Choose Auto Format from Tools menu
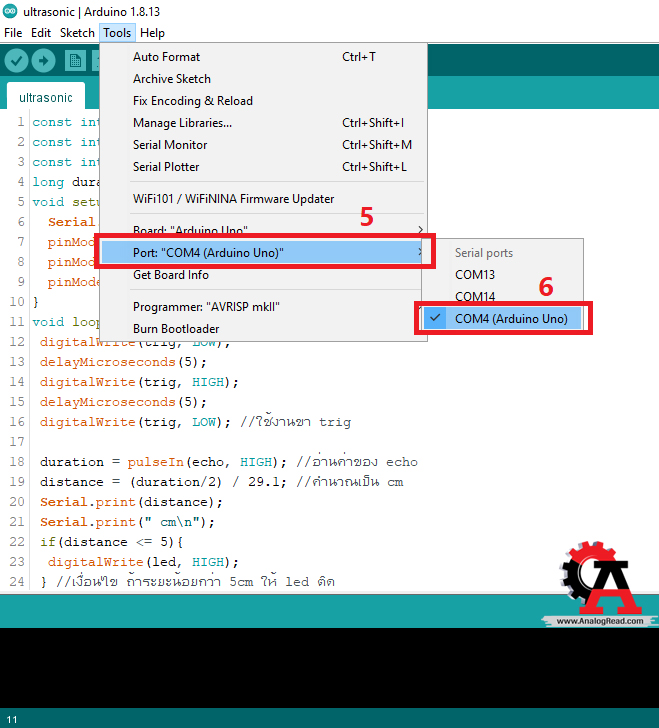Screen dimensions: 659x728 (263, 57)
